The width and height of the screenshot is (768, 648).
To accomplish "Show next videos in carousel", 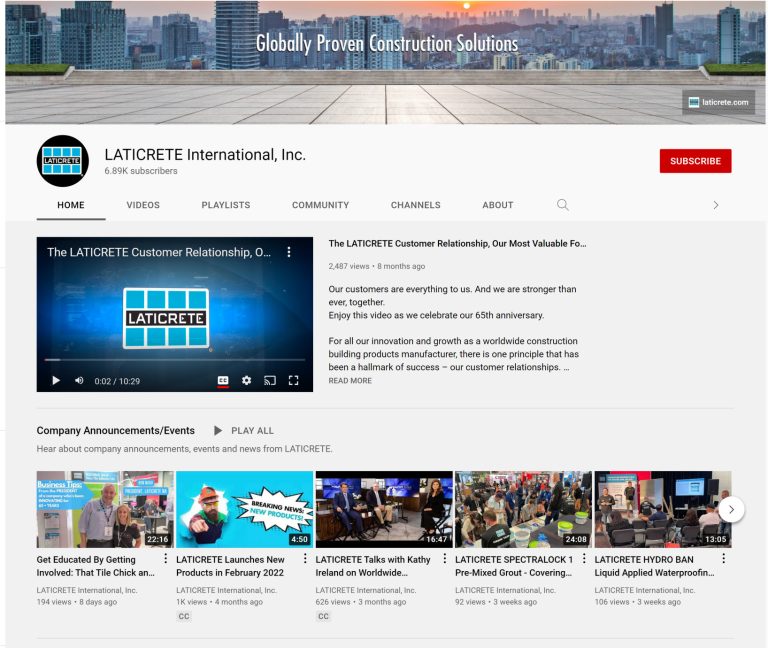I will [731, 509].
